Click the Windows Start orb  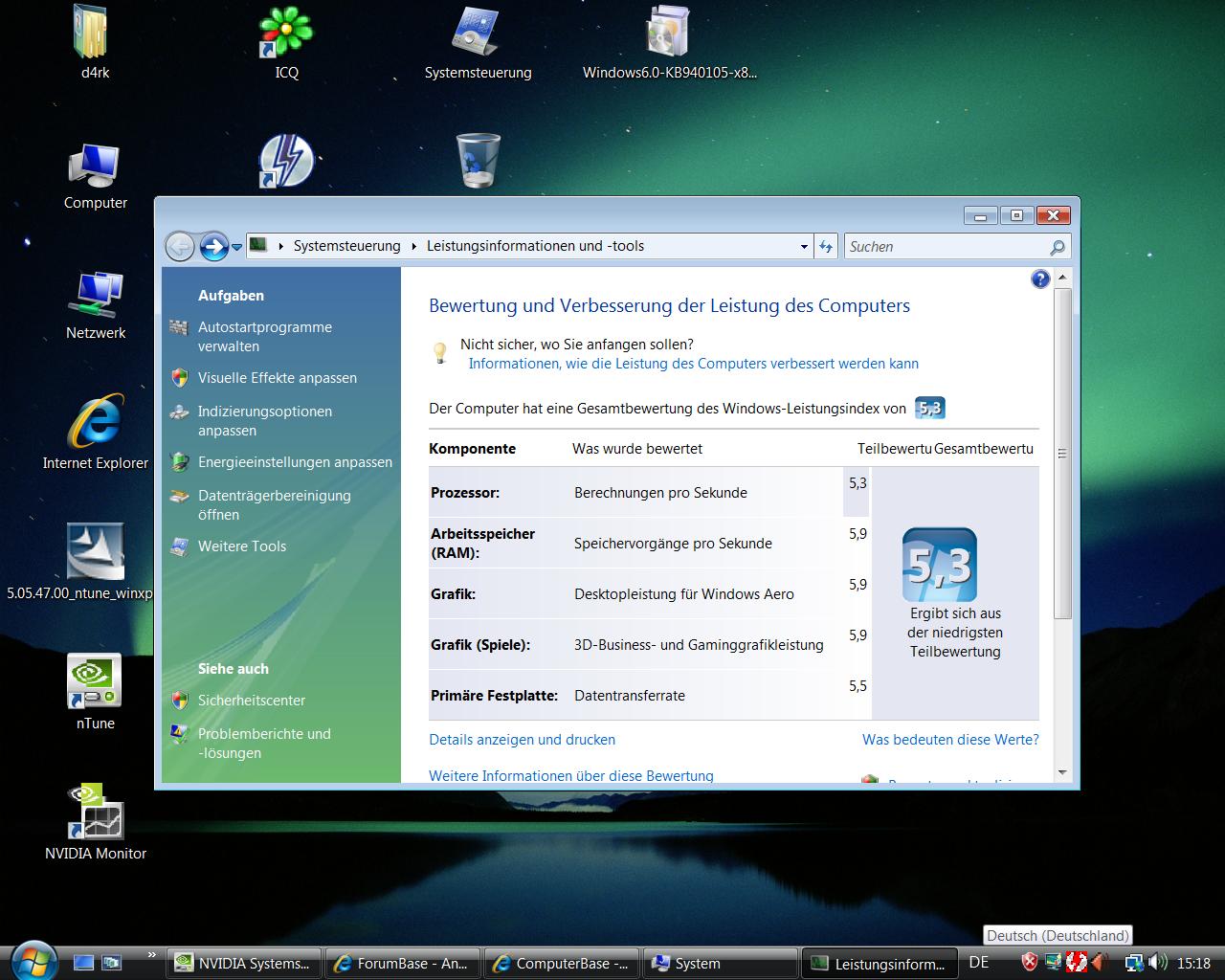[x=33, y=960]
